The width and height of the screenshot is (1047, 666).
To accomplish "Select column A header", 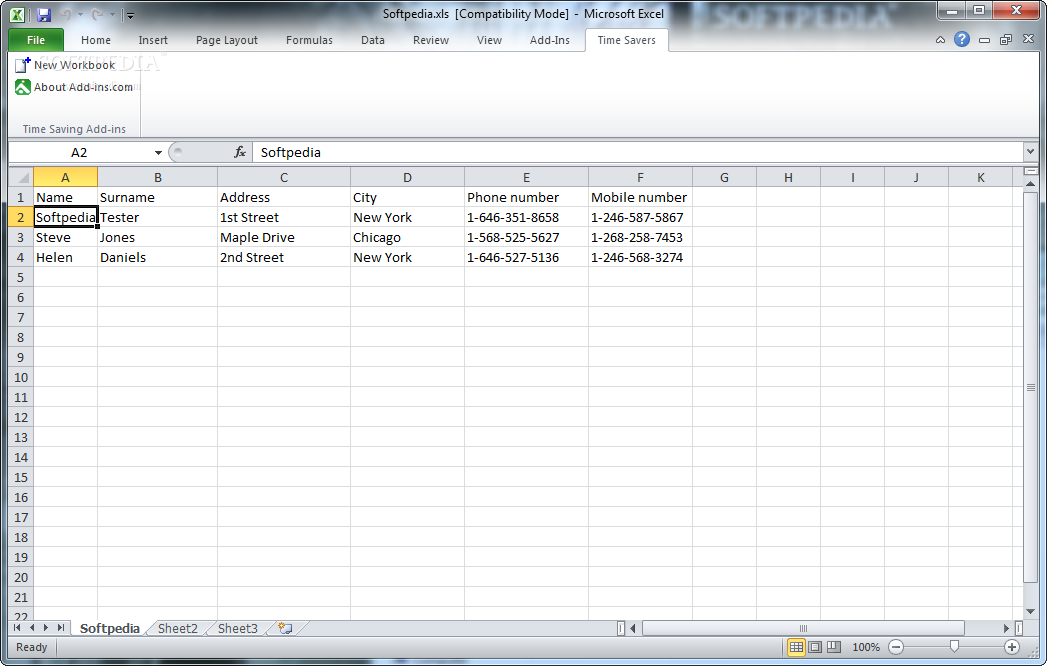I will point(65,177).
